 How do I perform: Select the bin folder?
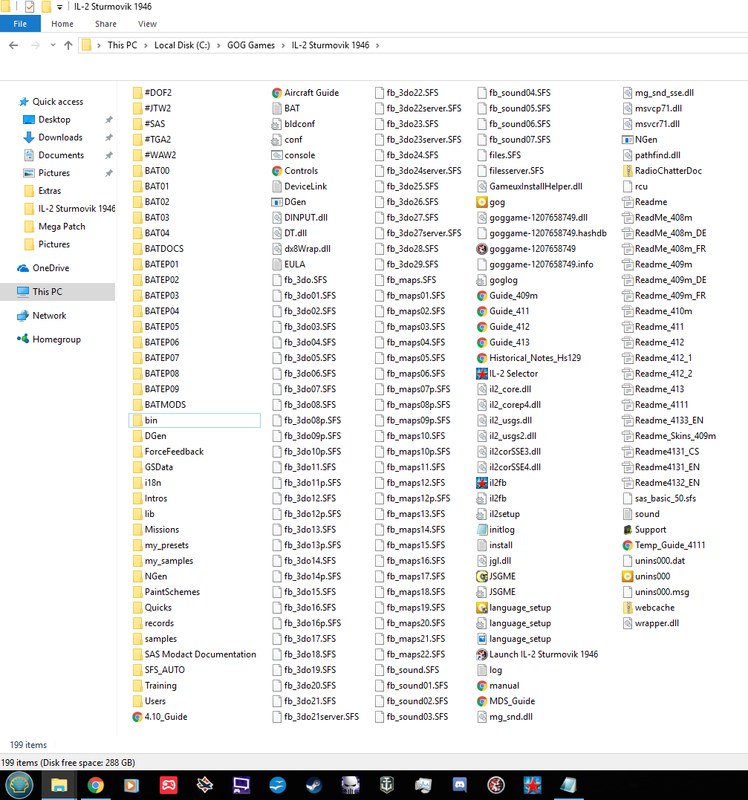(x=194, y=420)
